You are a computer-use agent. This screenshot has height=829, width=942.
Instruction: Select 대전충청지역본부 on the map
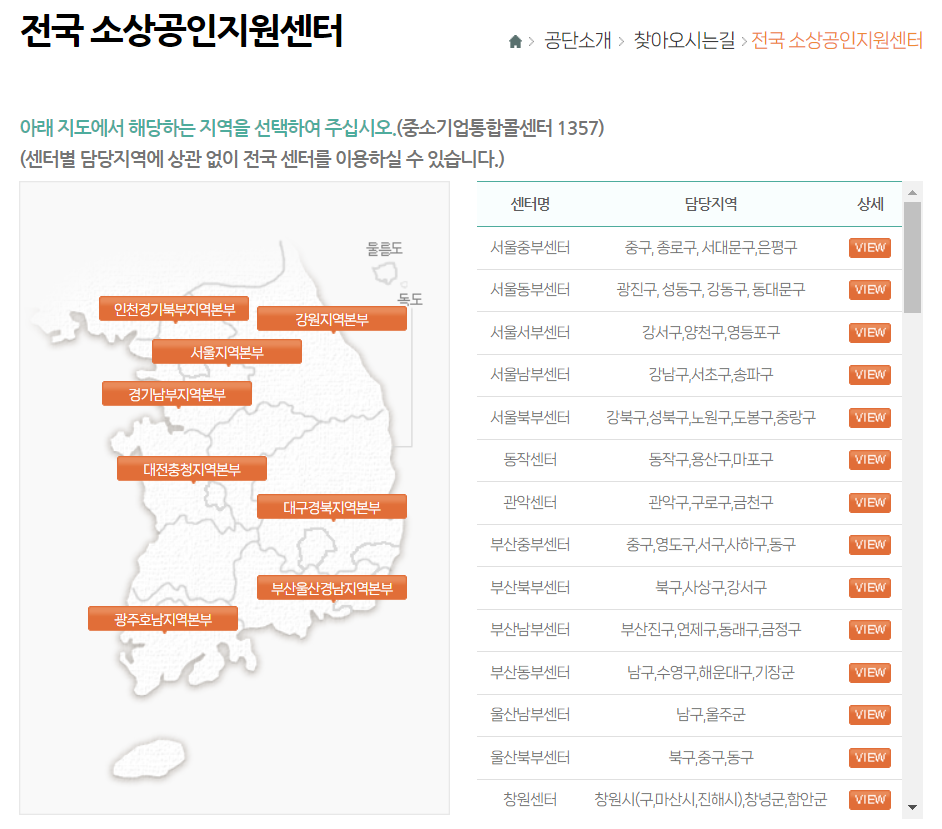tap(192, 469)
